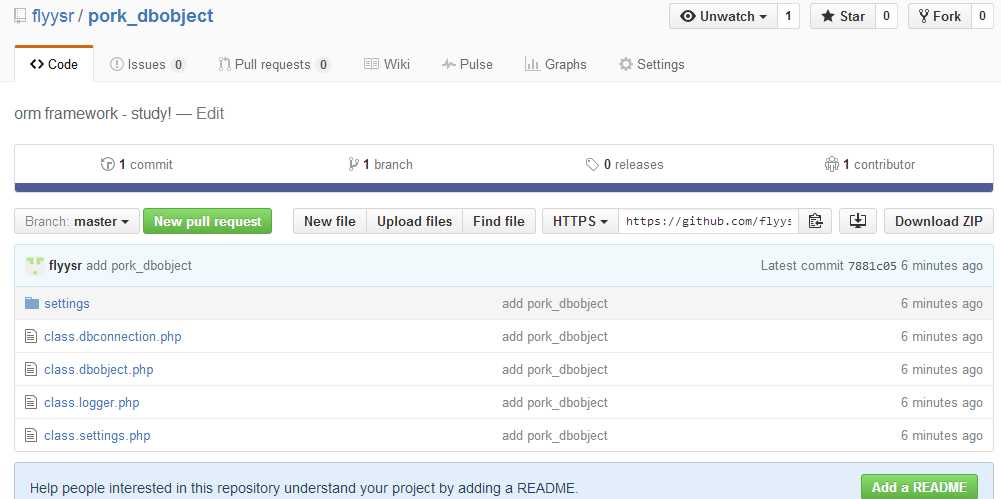The height and width of the screenshot is (499, 1001).
Task: Open the 0 releases link
Action: point(624,165)
